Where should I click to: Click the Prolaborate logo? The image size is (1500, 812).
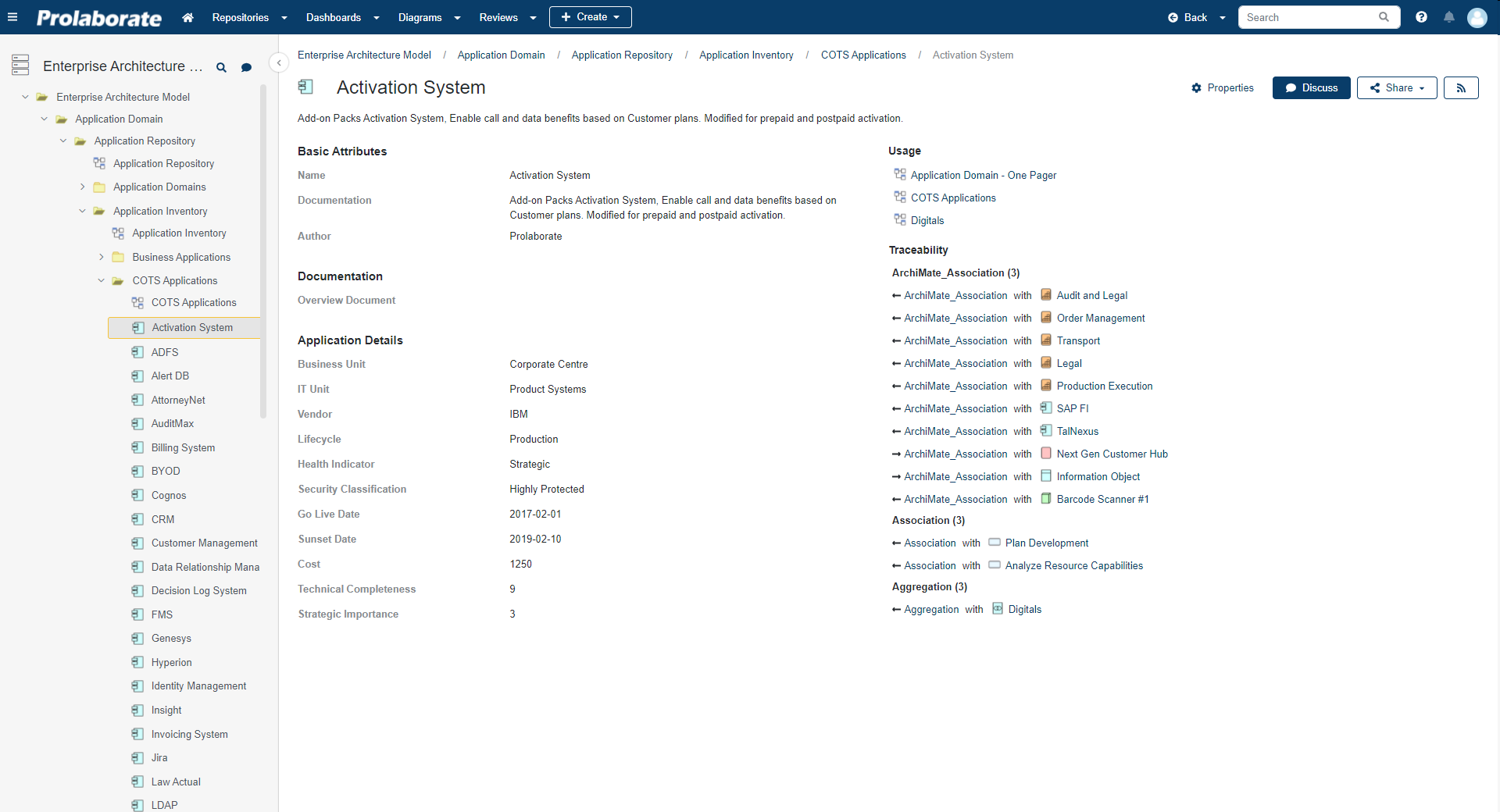(99, 18)
